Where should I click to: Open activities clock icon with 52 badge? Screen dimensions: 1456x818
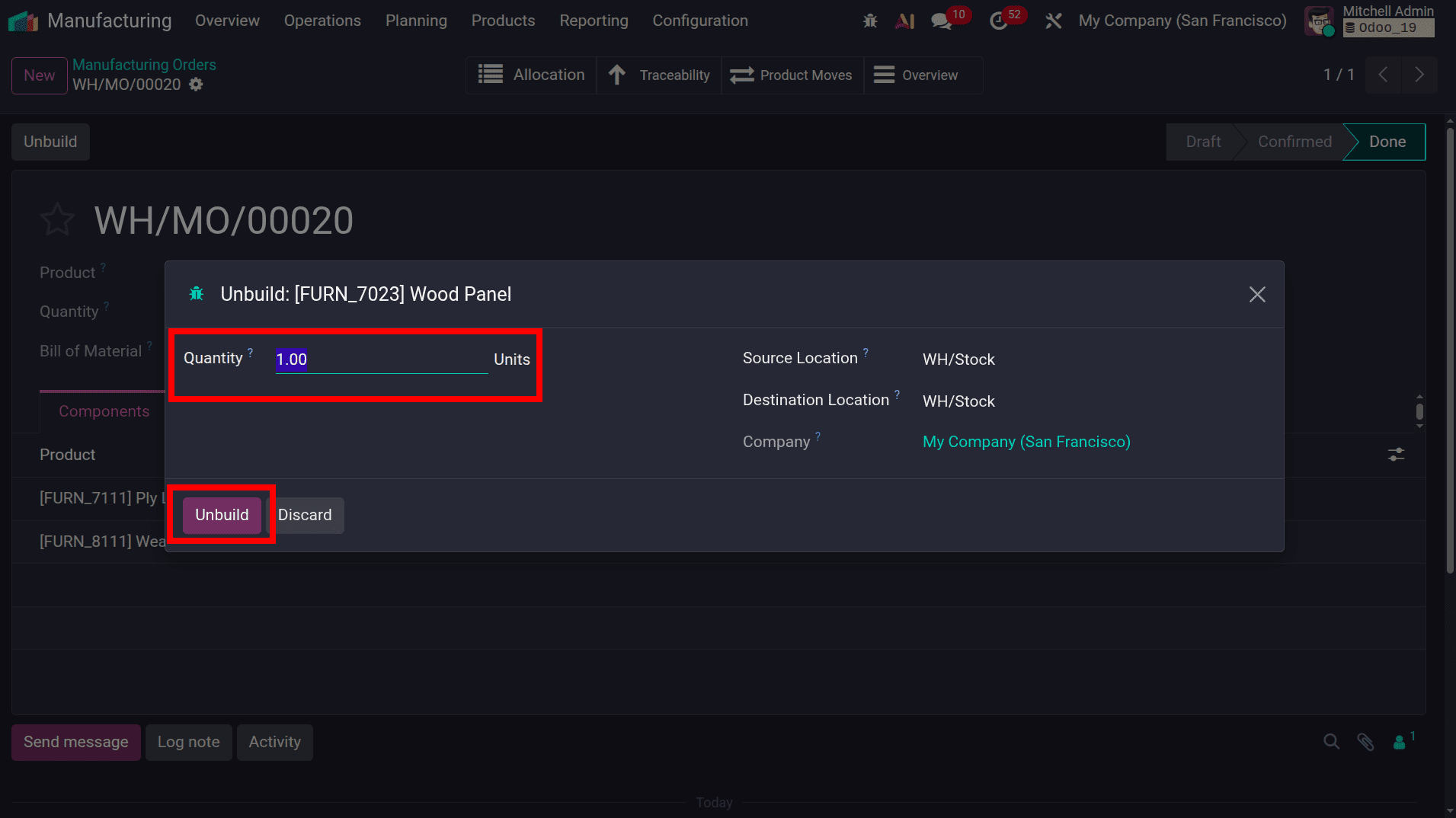point(999,21)
